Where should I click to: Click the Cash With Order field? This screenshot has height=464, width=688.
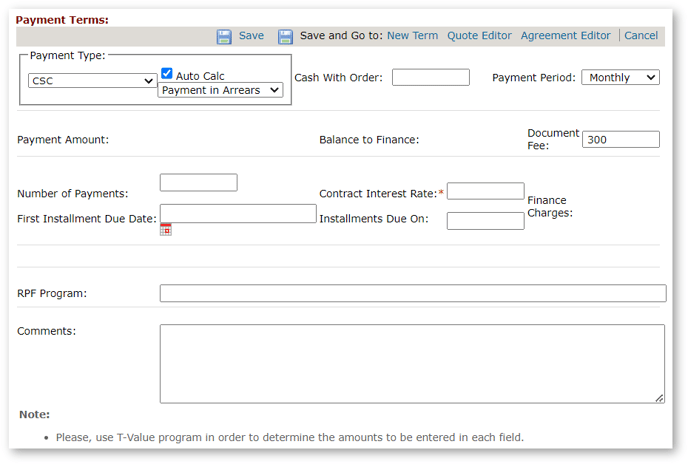coord(430,78)
